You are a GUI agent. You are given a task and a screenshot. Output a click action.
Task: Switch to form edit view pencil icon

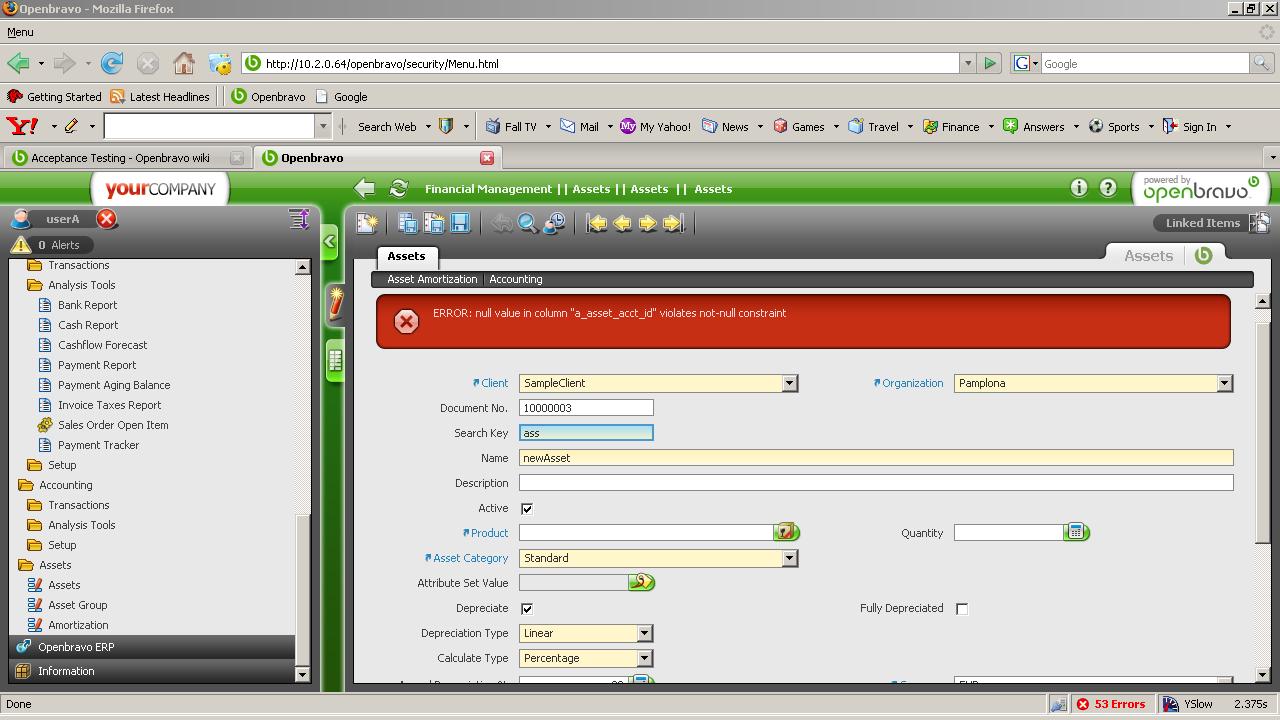click(x=336, y=303)
